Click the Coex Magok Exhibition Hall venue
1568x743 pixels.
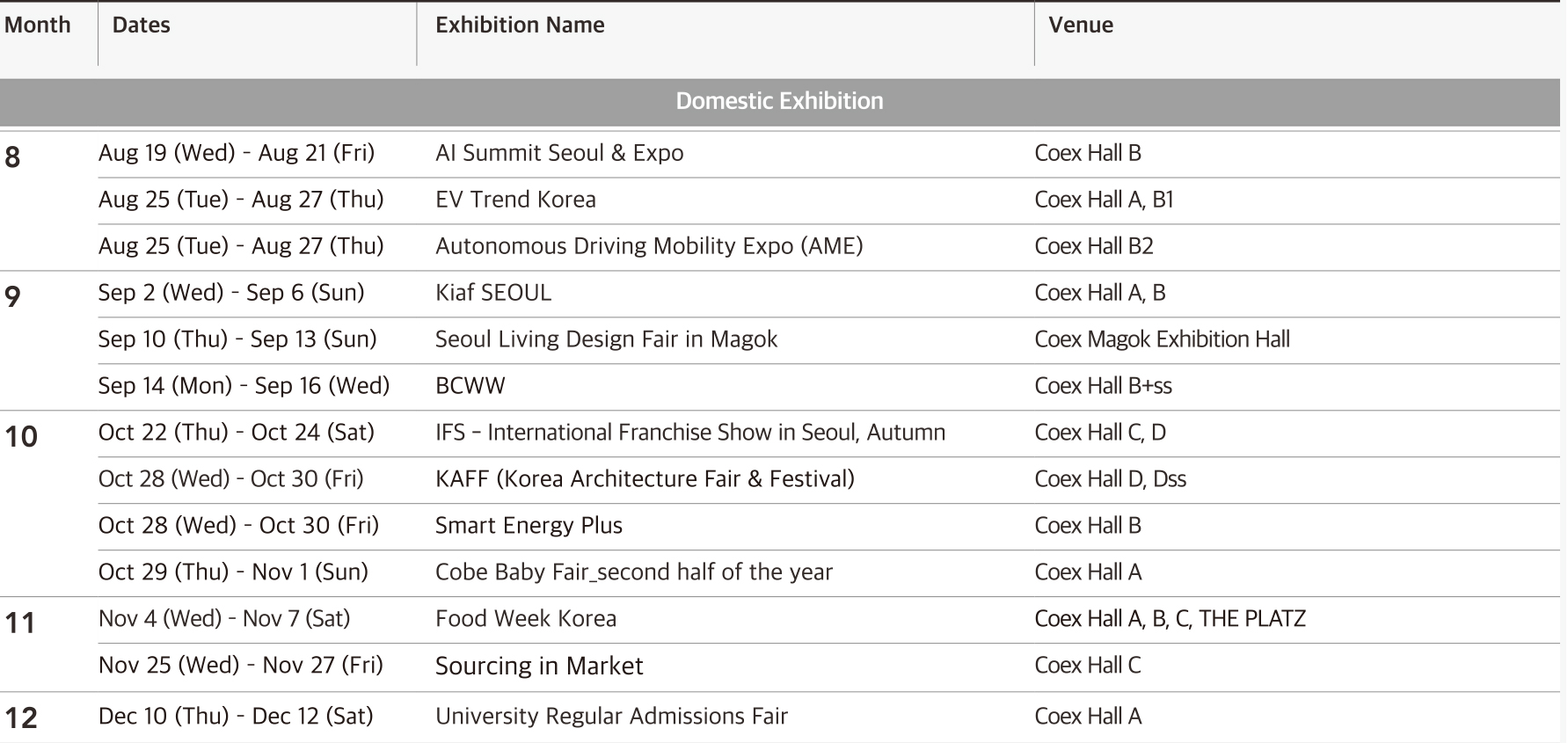(x=1162, y=339)
